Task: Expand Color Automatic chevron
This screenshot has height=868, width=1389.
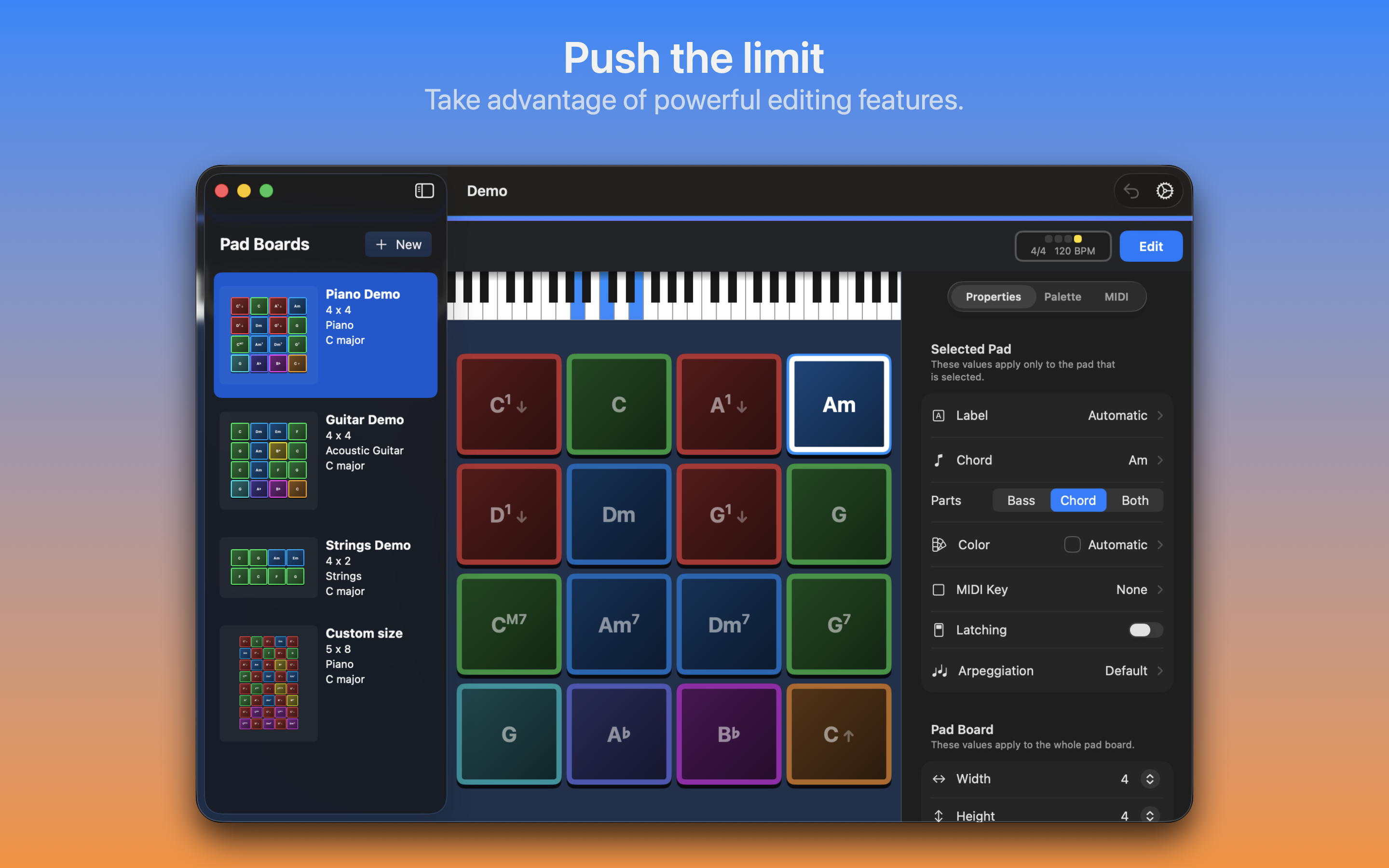Action: point(1160,545)
